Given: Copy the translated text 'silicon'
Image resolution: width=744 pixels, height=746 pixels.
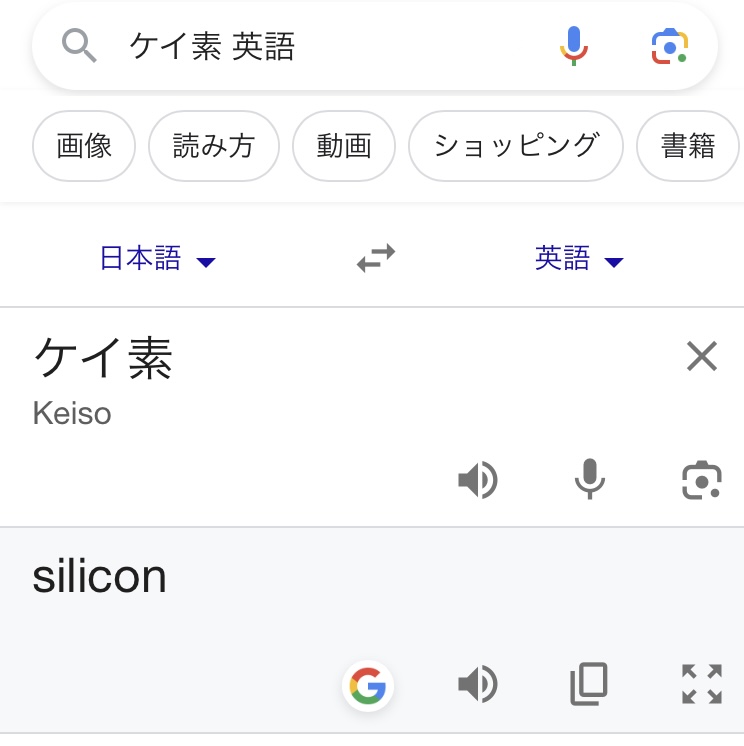Looking at the screenshot, I should tap(589, 685).
